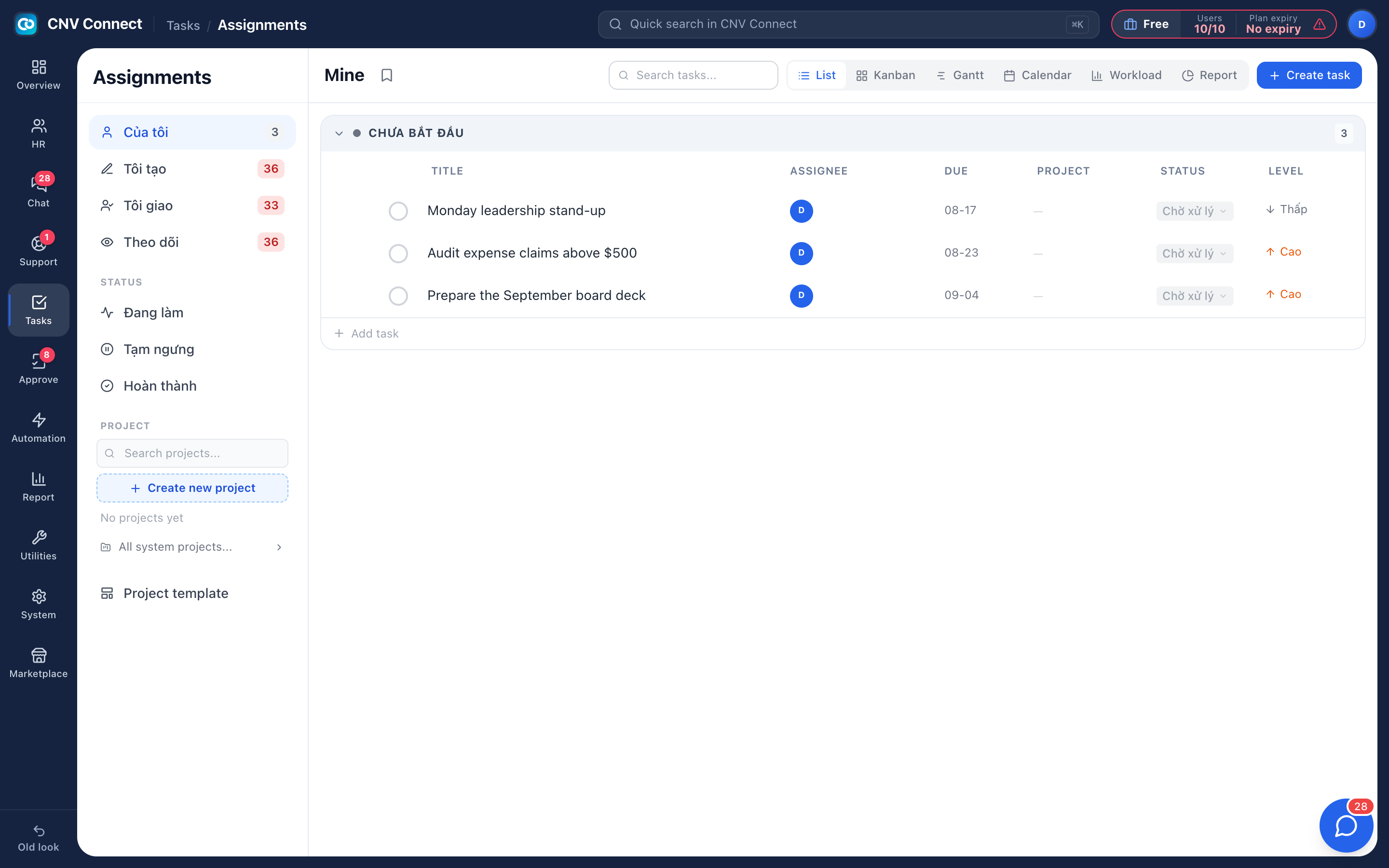Filter by Tạm ngưng status
This screenshot has width=1389, height=868.
click(x=192, y=350)
